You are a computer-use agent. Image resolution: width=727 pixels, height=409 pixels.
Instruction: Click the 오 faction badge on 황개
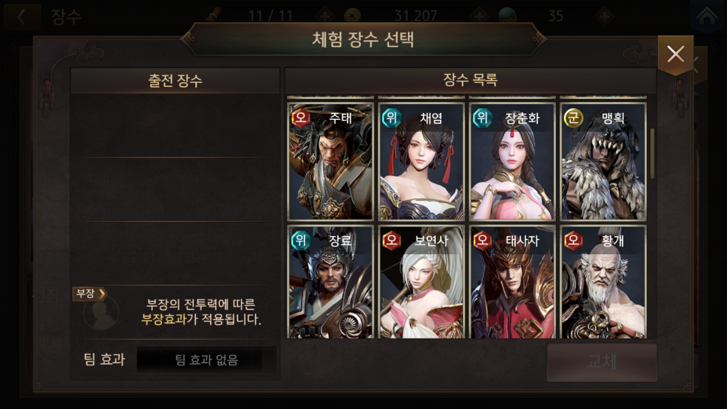coord(573,240)
